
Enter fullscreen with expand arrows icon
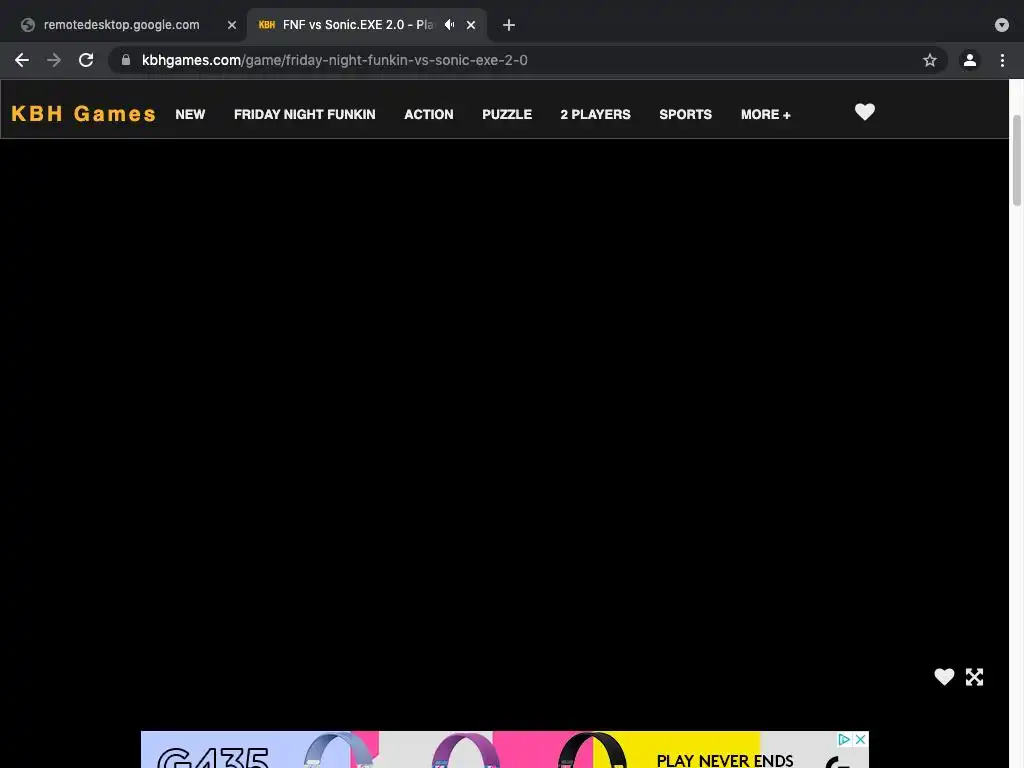point(974,677)
